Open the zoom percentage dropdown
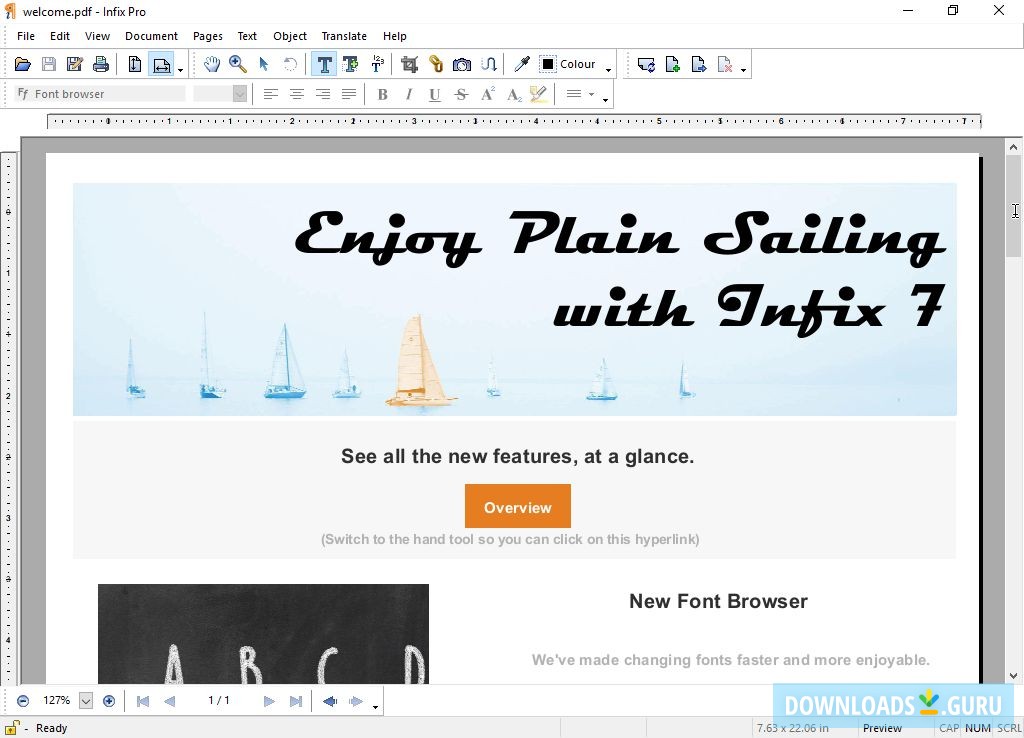The image size is (1024, 738). (86, 701)
